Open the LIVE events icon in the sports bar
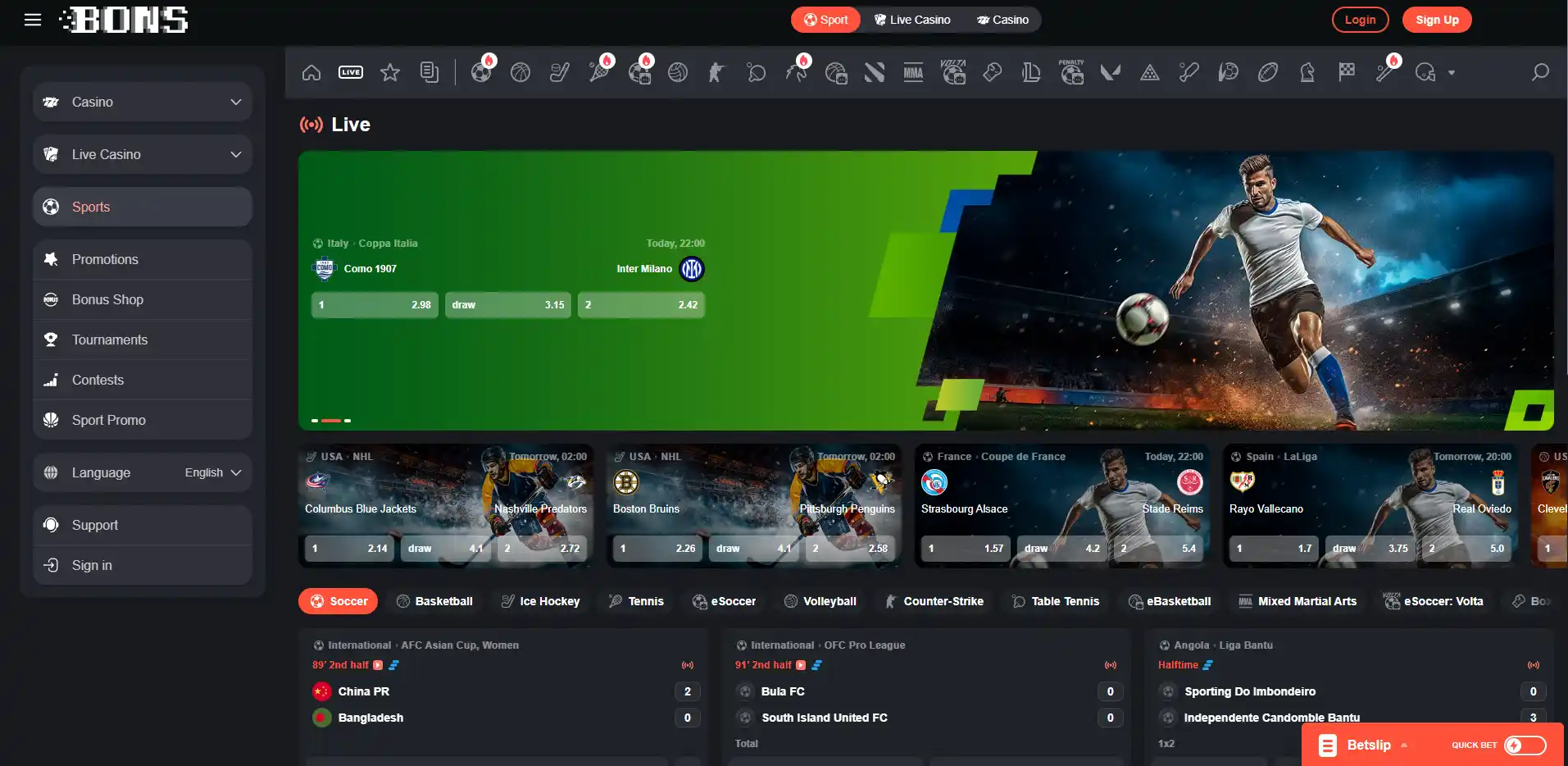Image resolution: width=1568 pixels, height=766 pixels. coord(351,72)
